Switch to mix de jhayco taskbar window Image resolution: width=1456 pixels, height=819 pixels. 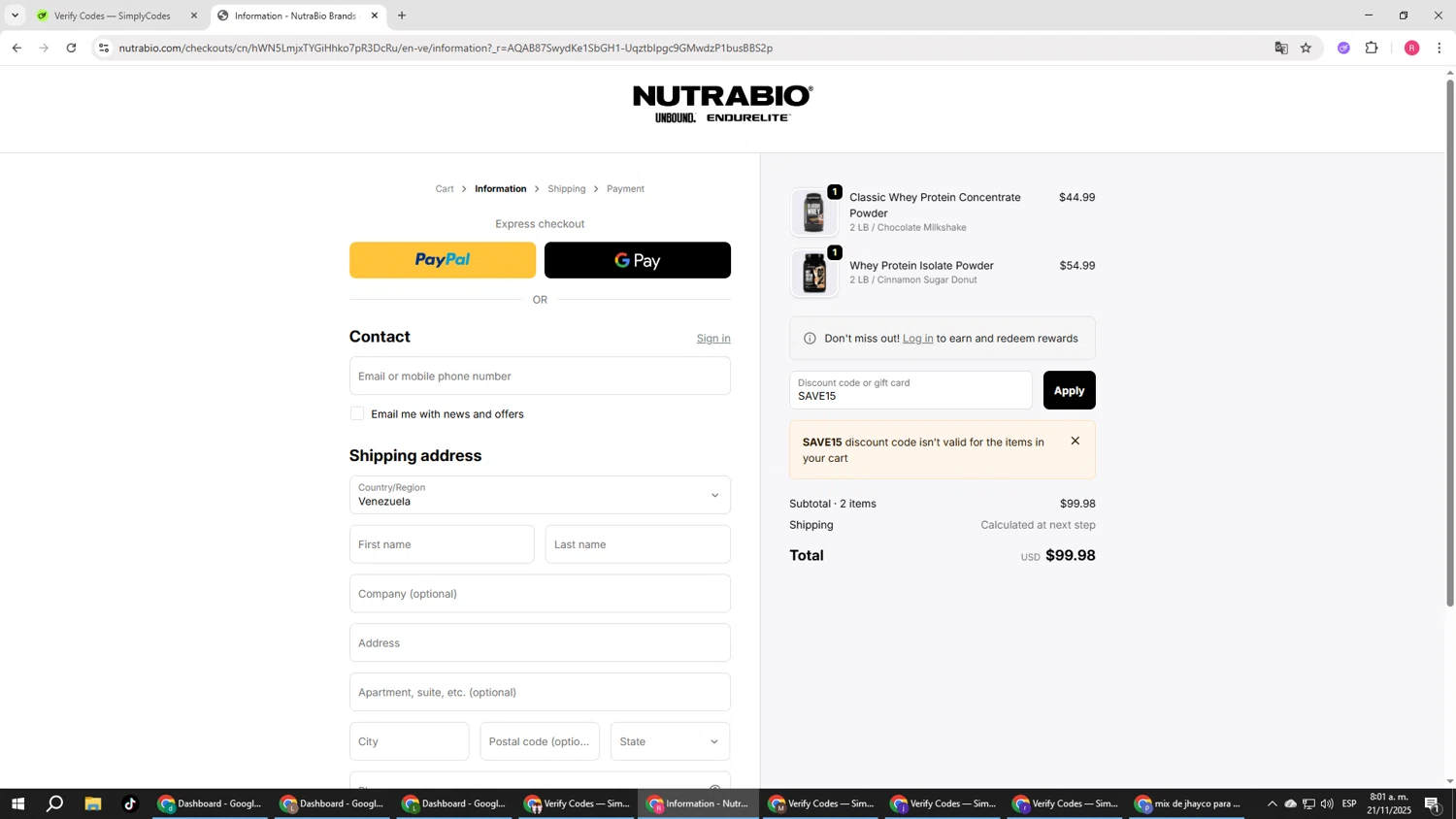coord(1187,803)
